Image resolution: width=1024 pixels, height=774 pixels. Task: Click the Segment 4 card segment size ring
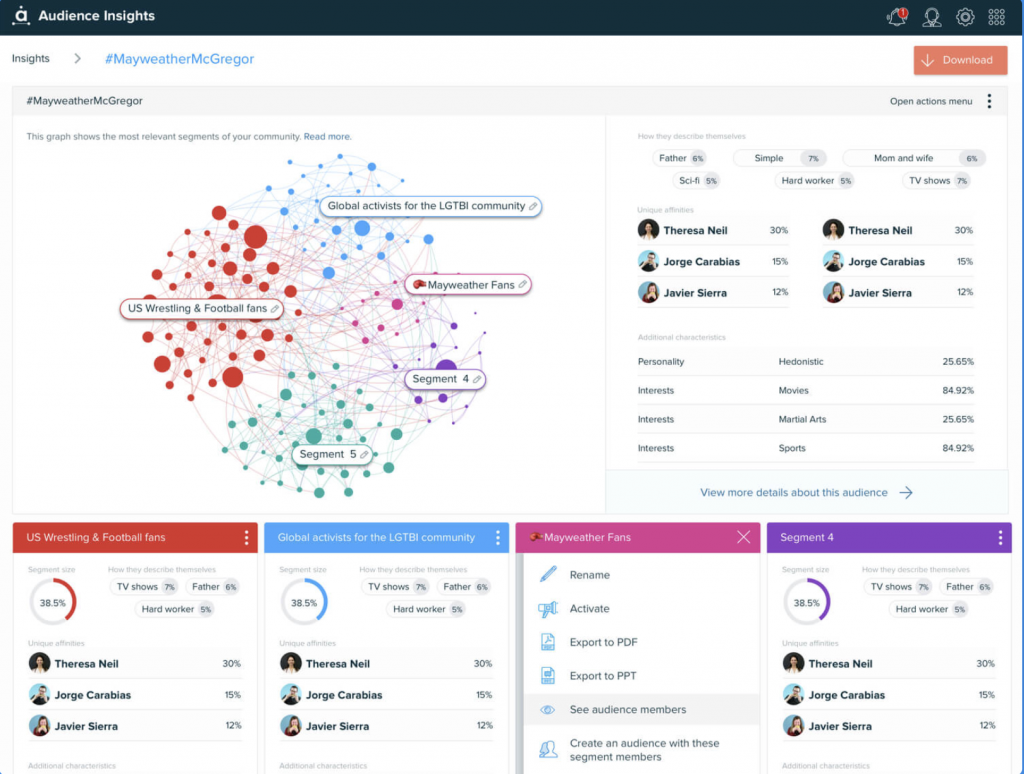[807, 602]
